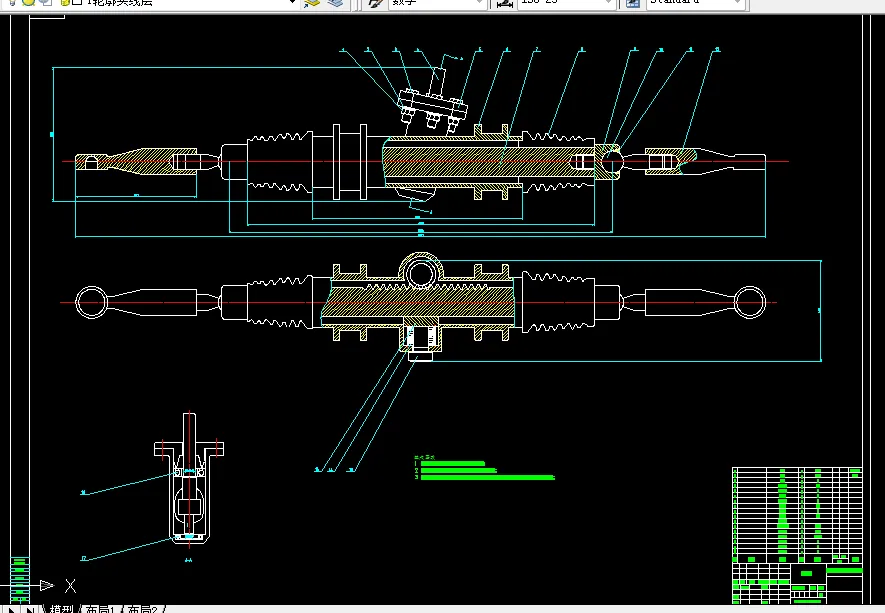885x613 pixels.
Task: Open the dimension style dropdown ISO-25
Action: pyautogui.click(x=566, y=3)
